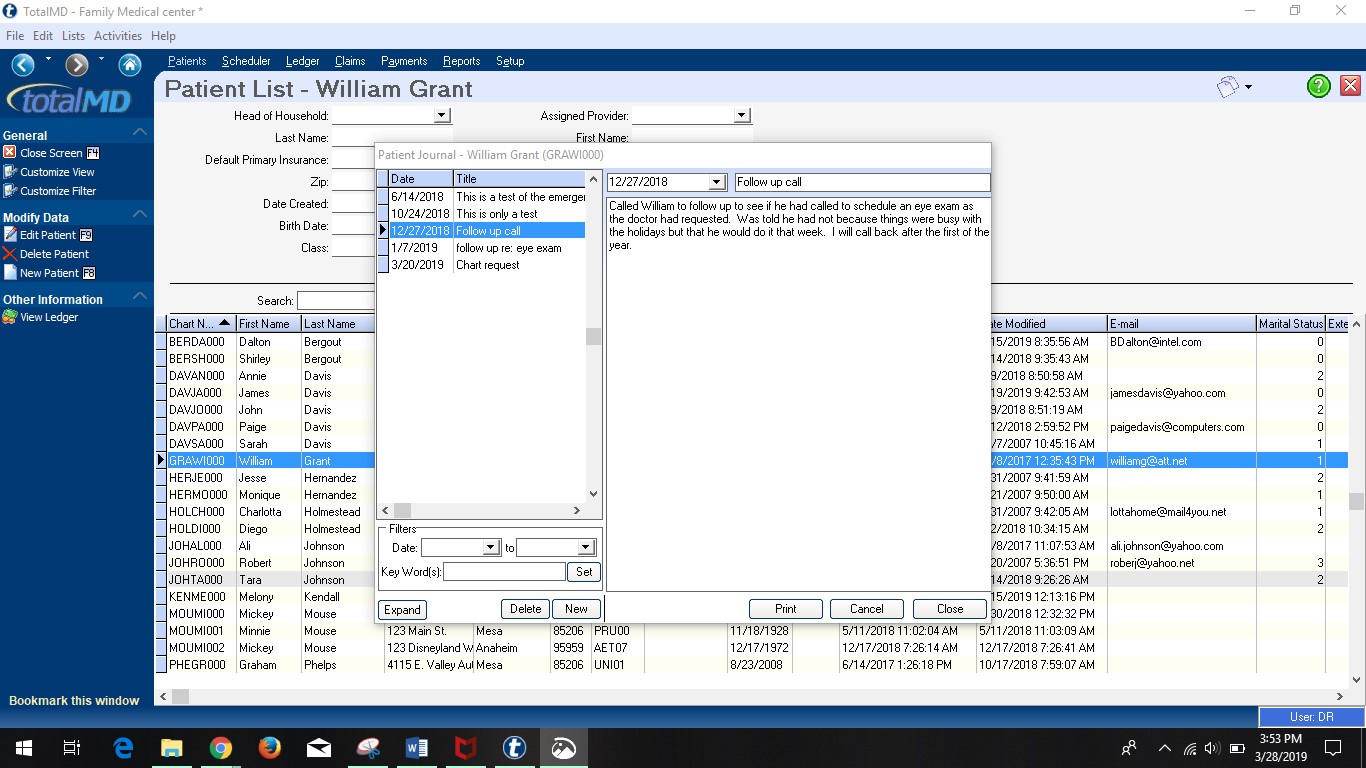Select journal entry 10/24/2018 This is only a test
The height and width of the screenshot is (768, 1366).
pyautogui.click(x=481, y=214)
